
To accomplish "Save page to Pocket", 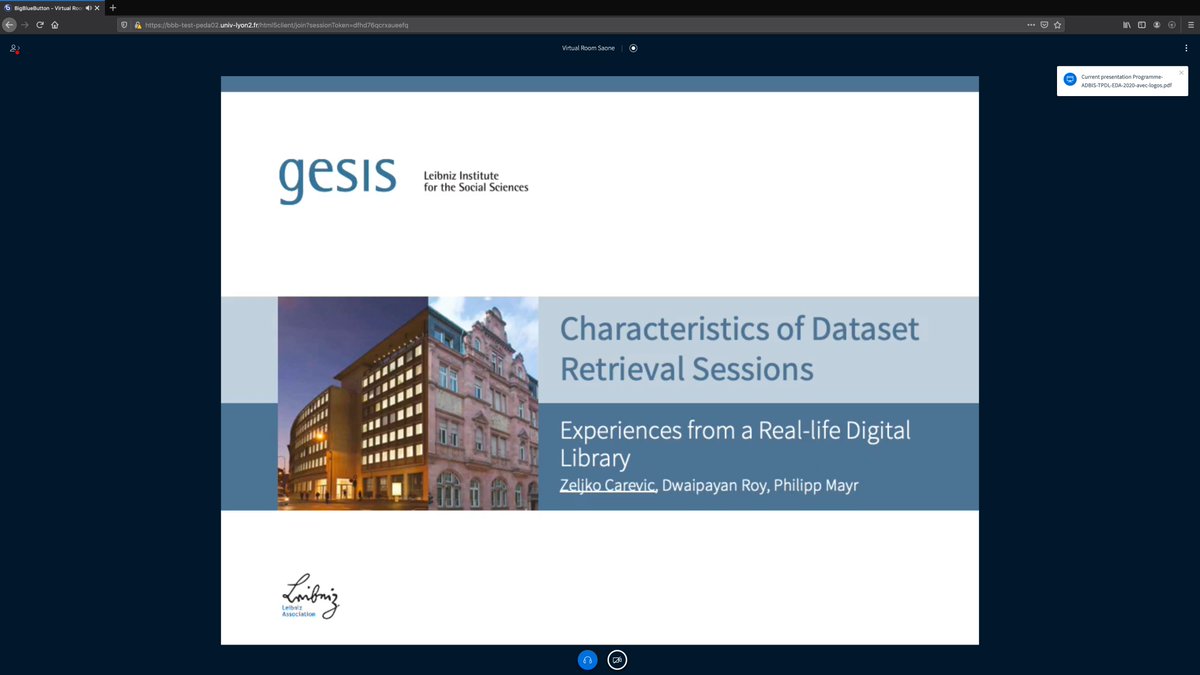I will [1044, 25].
